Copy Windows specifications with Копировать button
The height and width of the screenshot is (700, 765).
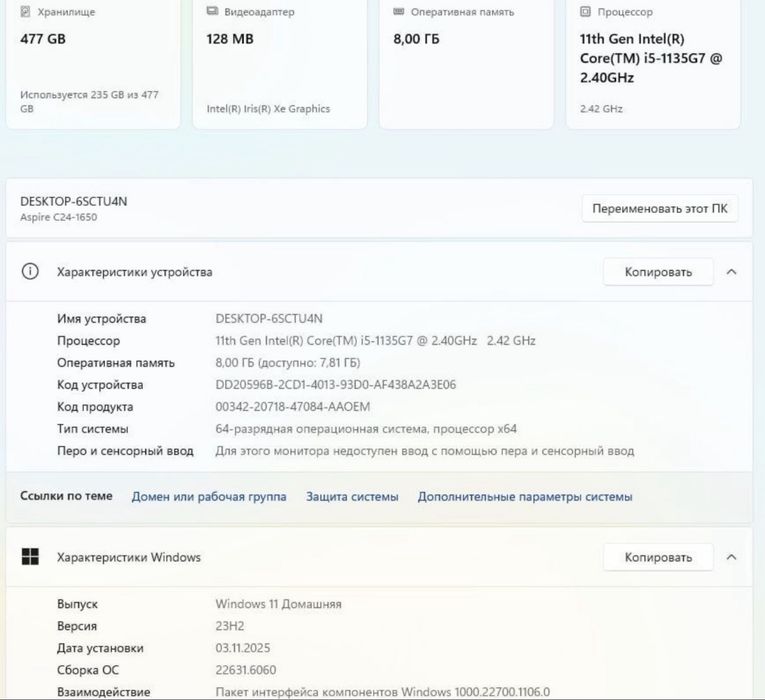click(658, 557)
